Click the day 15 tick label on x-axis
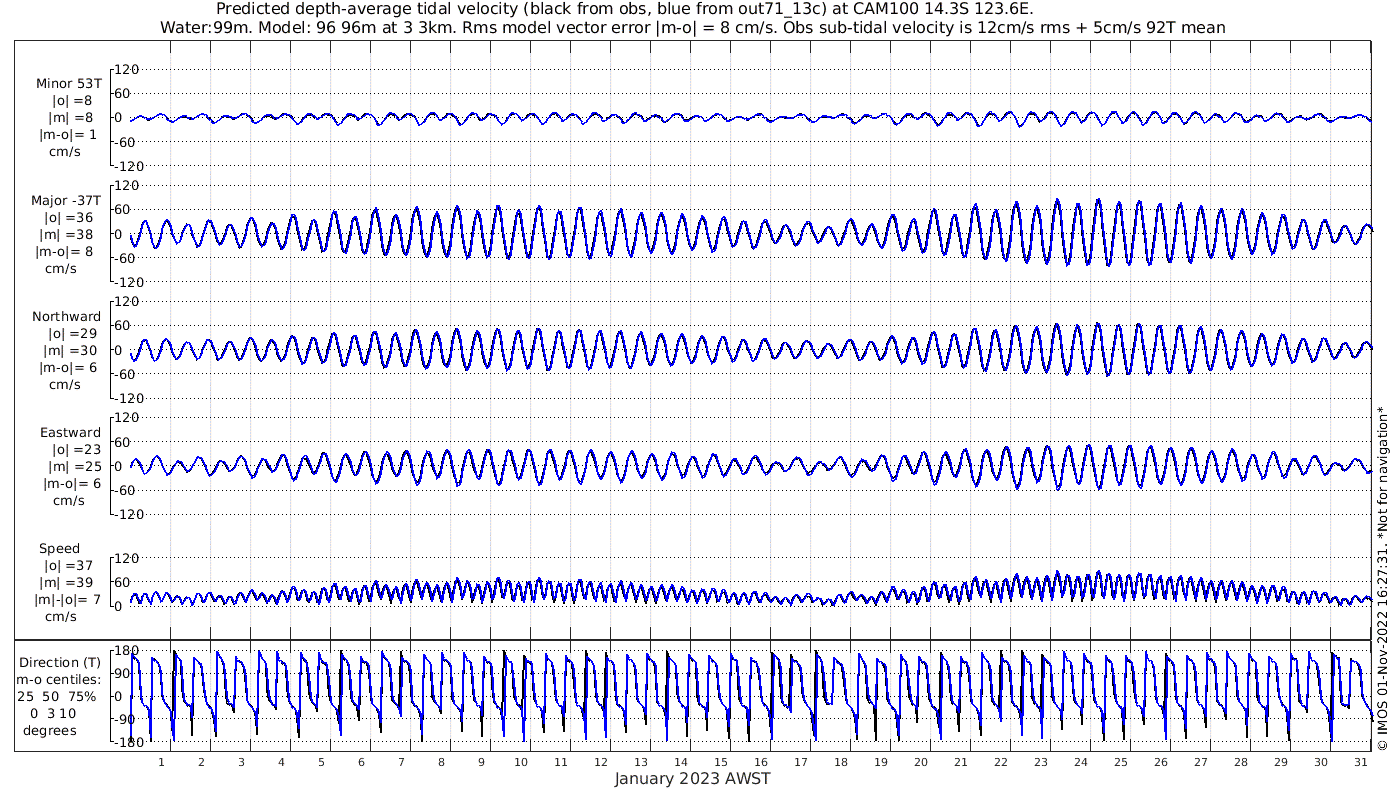This screenshot has height=800, width=1400. (x=721, y=762)
